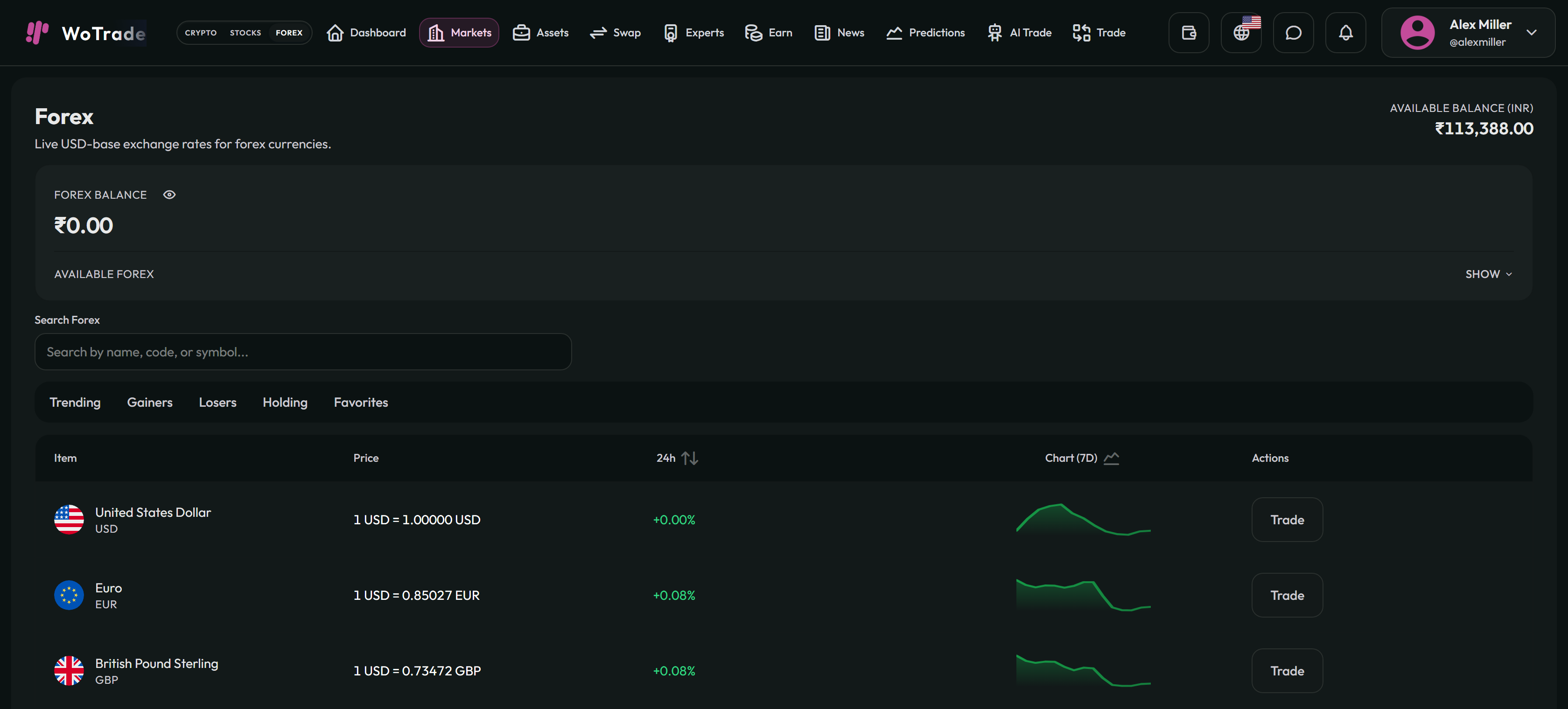Open the wallet icon button
The image size is (1568, 709).
pyautogui.click(x=1188, y=33)
